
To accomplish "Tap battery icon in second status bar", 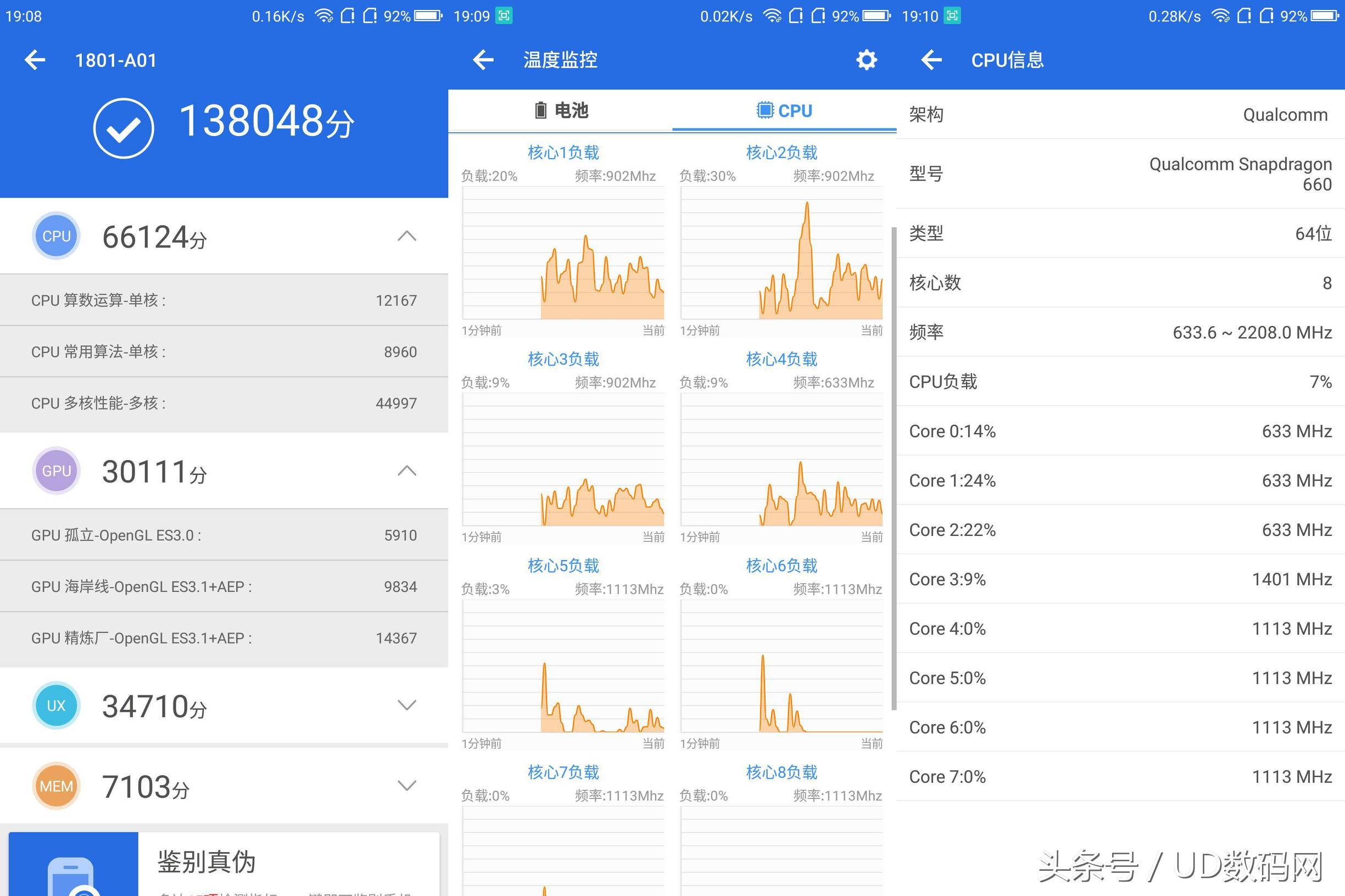I will click(877, 16).
